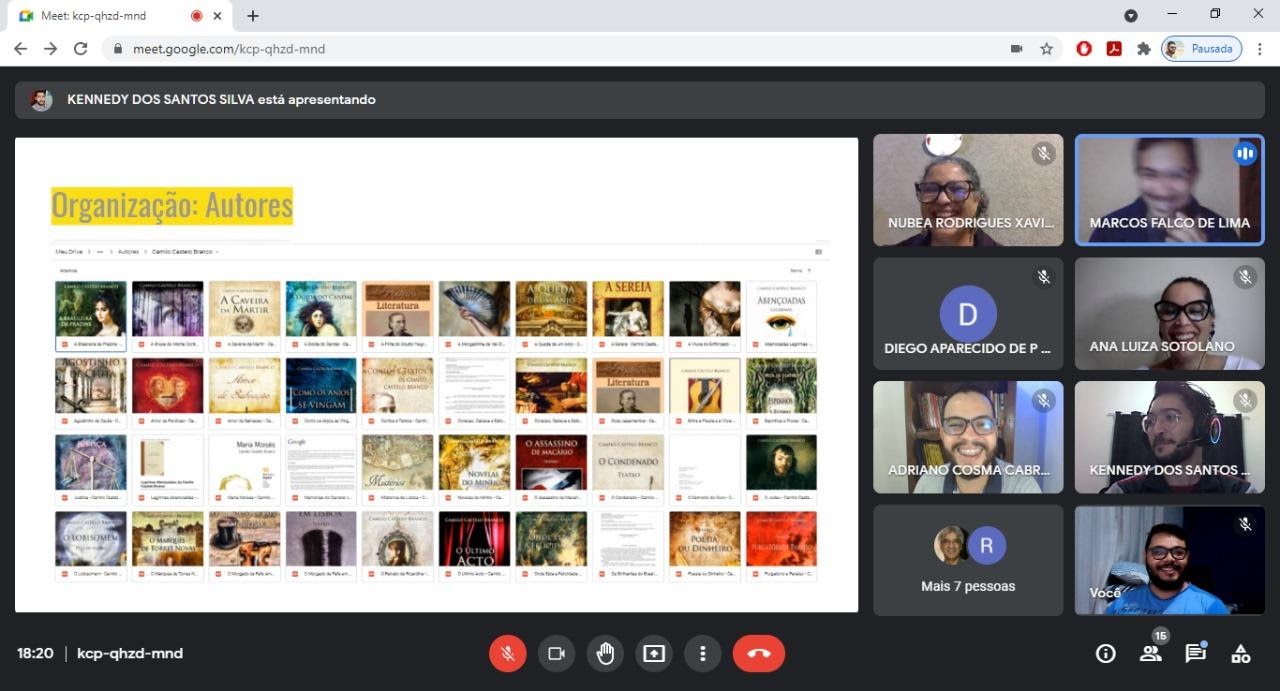Click the browser back arrow
The image size is (1280, 691).
click(x=20, y=48)
